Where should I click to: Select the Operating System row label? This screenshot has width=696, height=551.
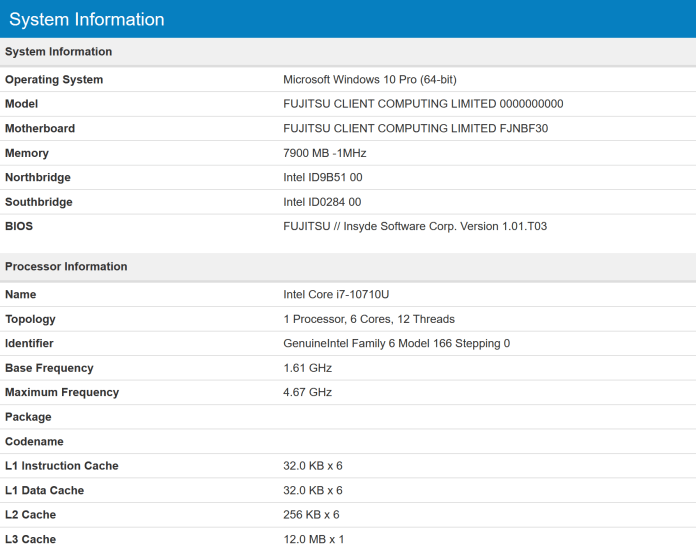point(54,80)
